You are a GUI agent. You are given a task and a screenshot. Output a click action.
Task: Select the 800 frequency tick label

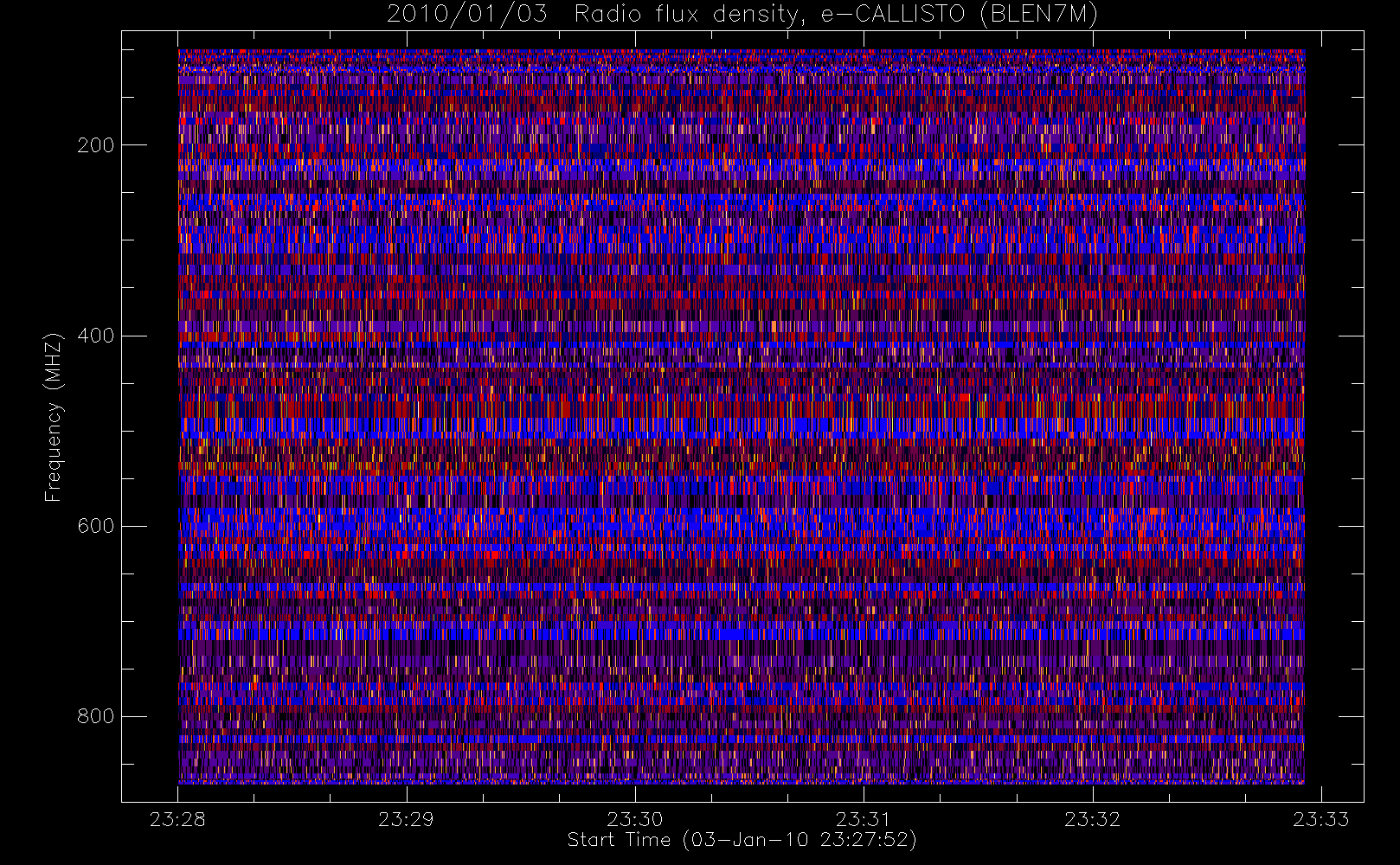click(95, 716)
